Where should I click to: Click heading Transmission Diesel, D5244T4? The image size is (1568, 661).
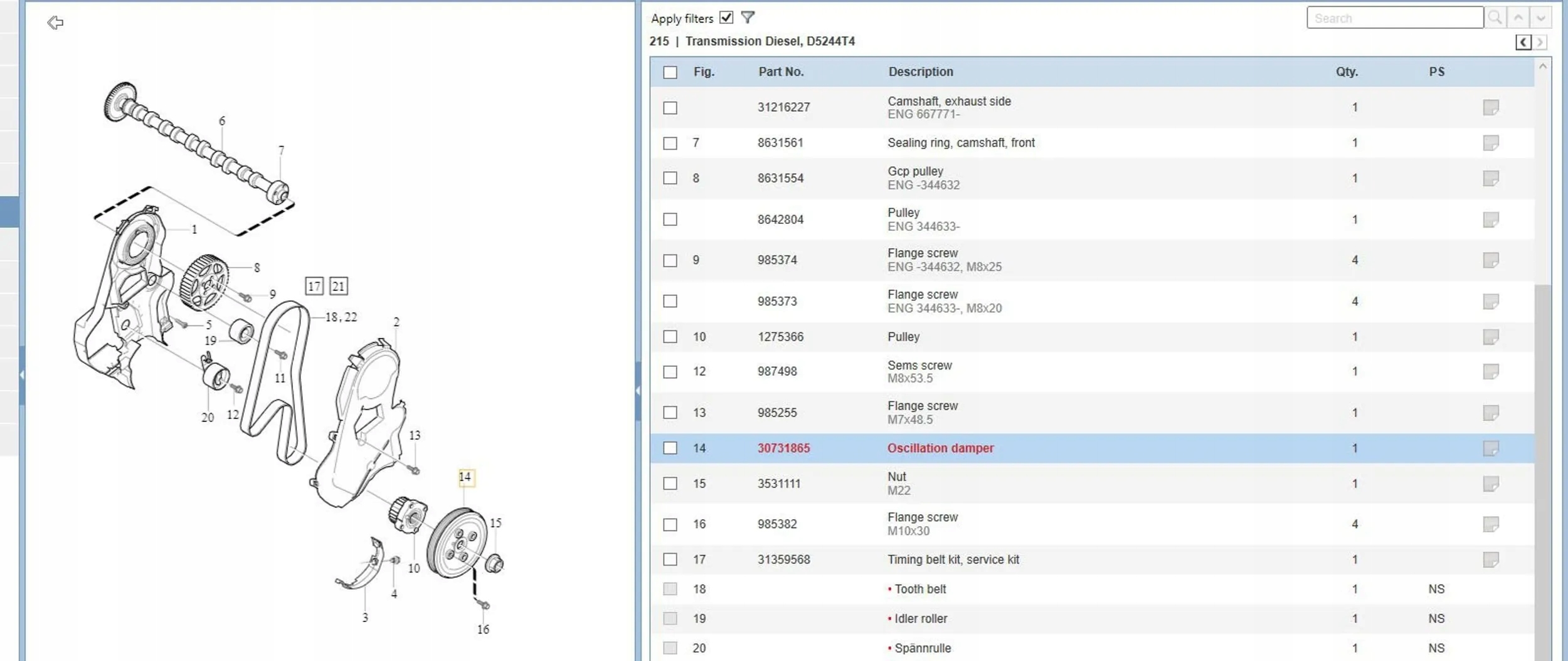[x=770, y=41]
